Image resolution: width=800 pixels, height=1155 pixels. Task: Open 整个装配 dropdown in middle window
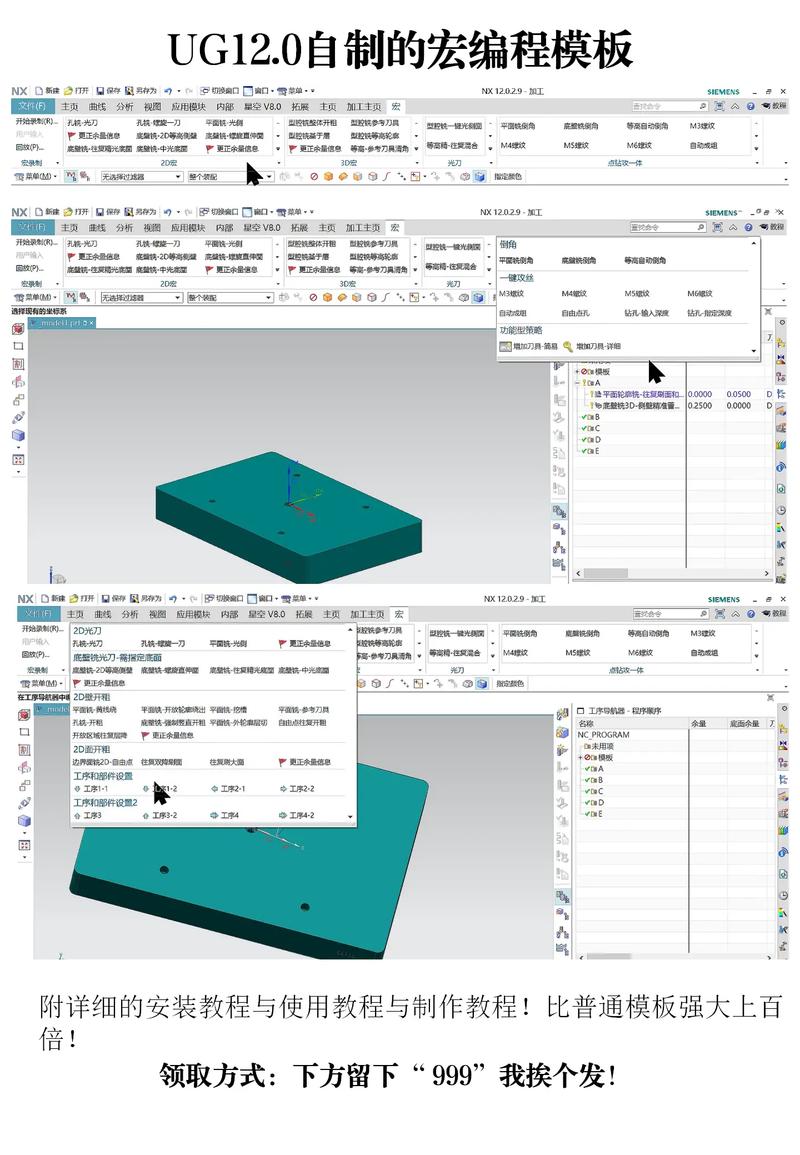point(230,298)
